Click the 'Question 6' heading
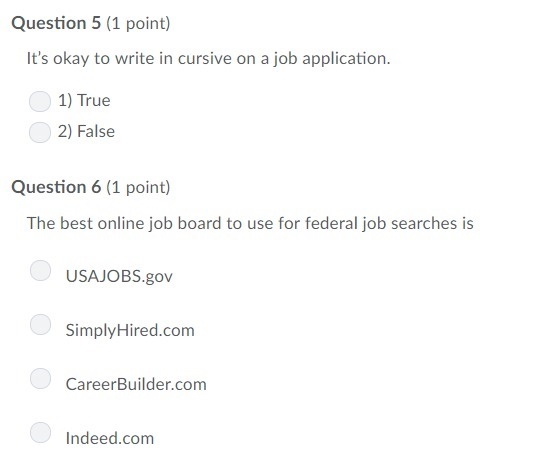Viewport: 539px width, 465px height. point(56,187)
